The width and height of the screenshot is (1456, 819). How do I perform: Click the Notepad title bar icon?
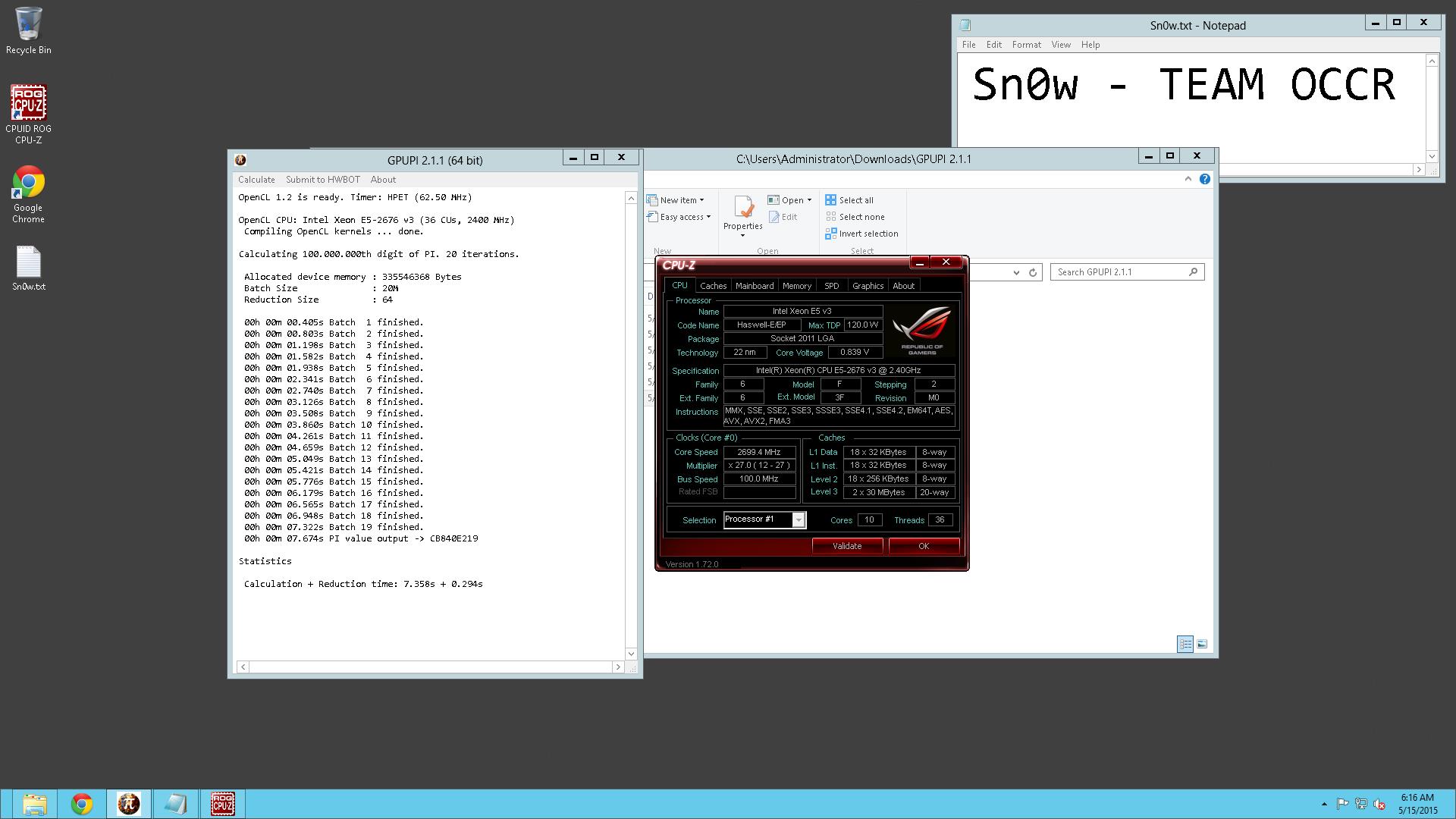965,25
